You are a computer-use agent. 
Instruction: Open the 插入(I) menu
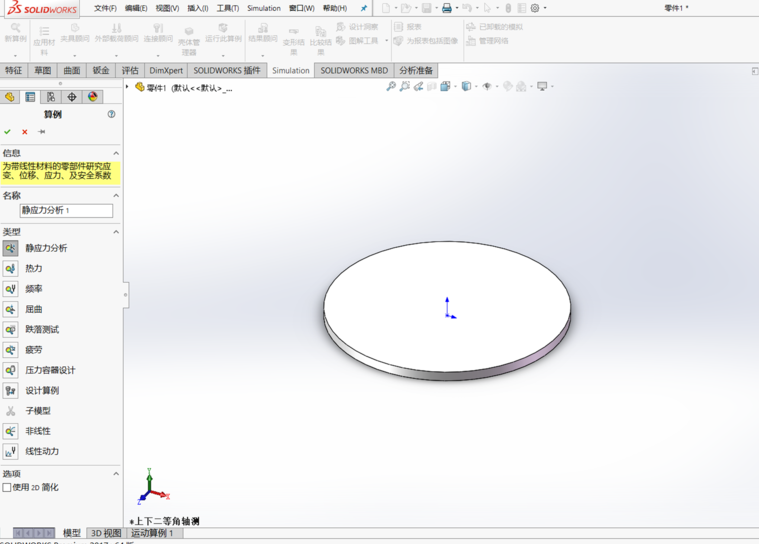point(197,8)
